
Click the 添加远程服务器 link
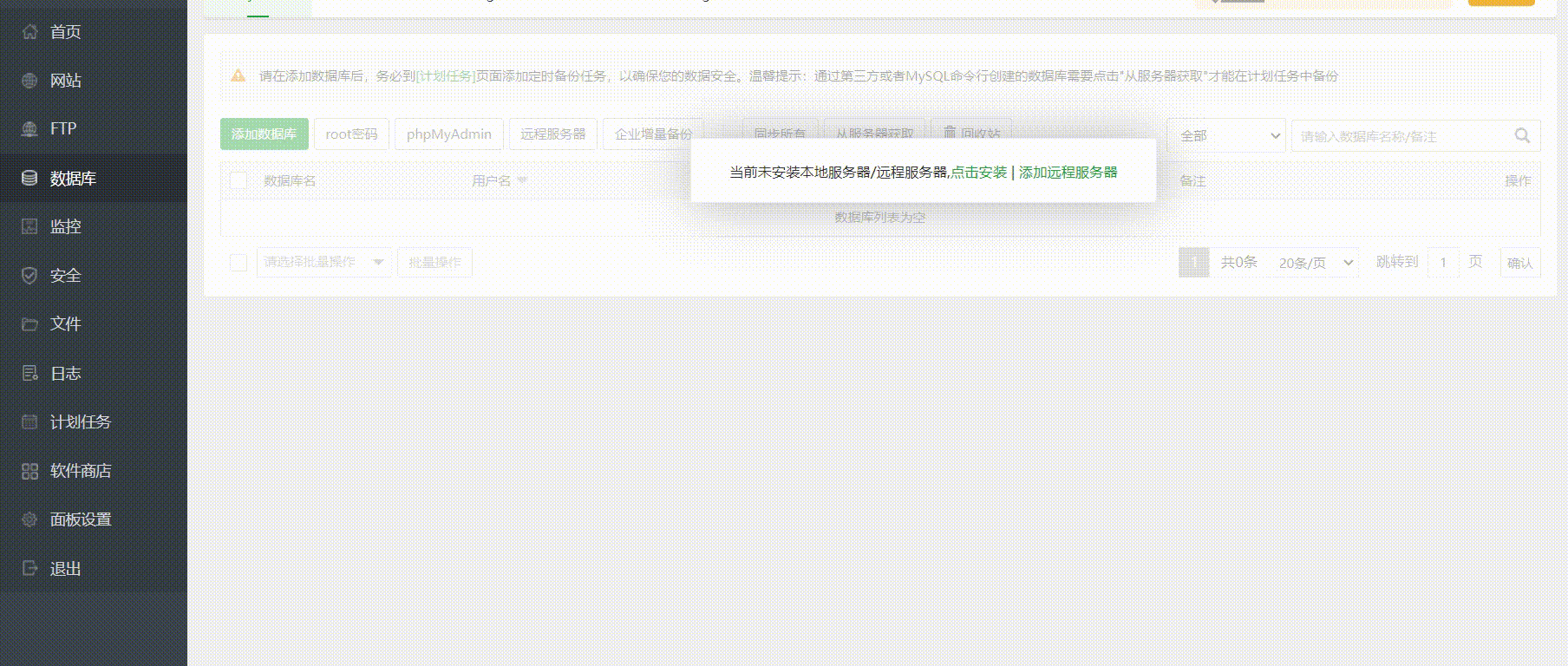point(1068,172)
